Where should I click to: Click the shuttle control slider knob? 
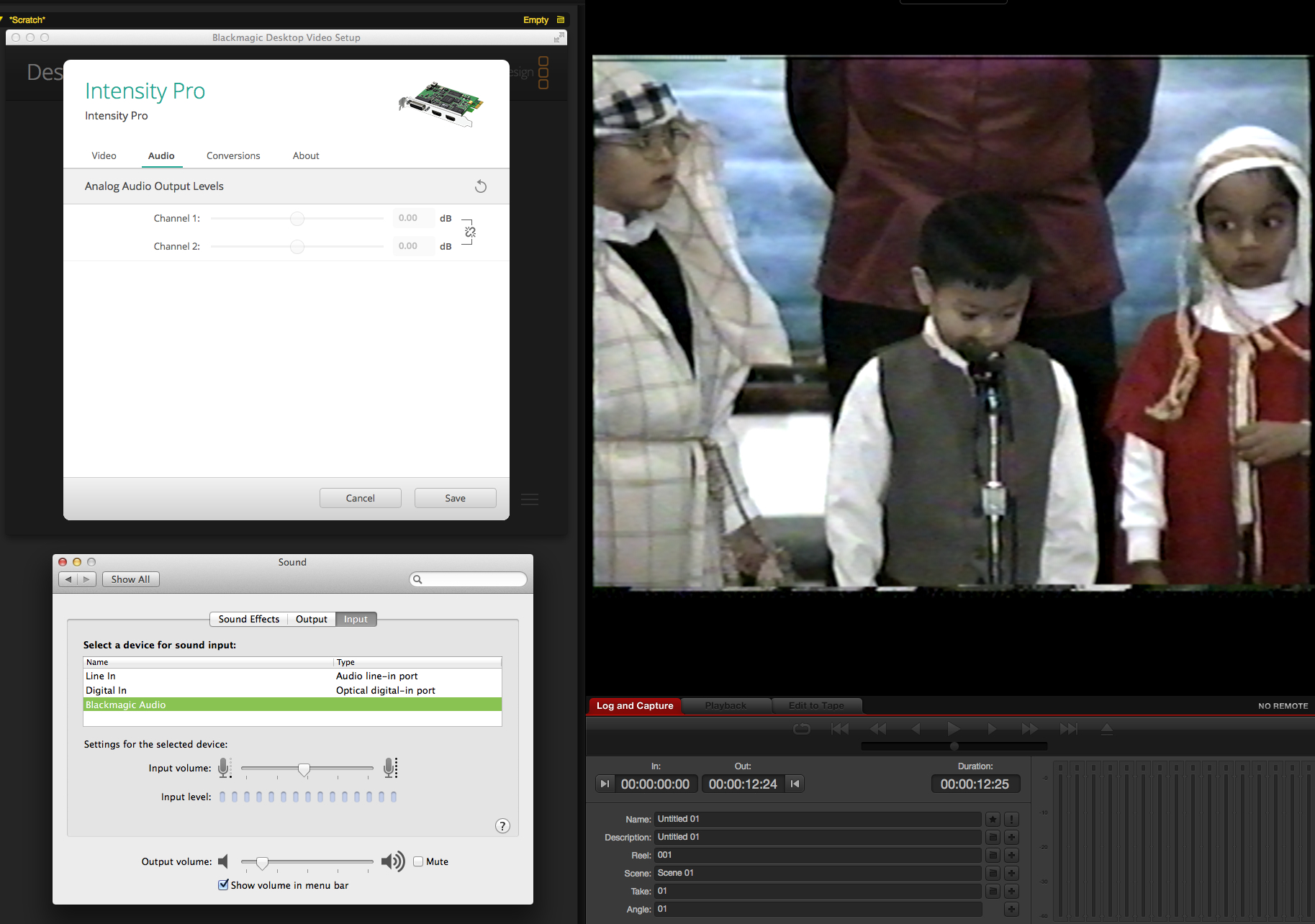coord(954,746)
